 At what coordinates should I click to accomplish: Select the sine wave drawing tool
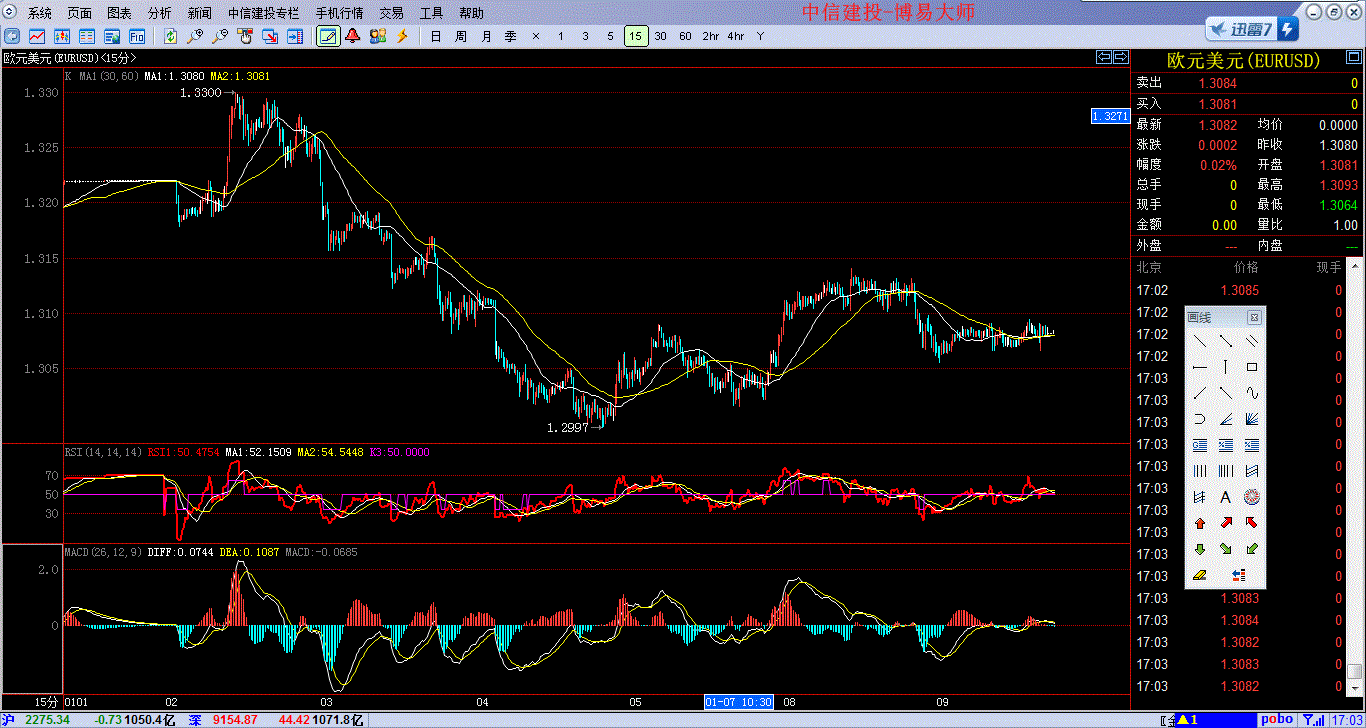1251,393
